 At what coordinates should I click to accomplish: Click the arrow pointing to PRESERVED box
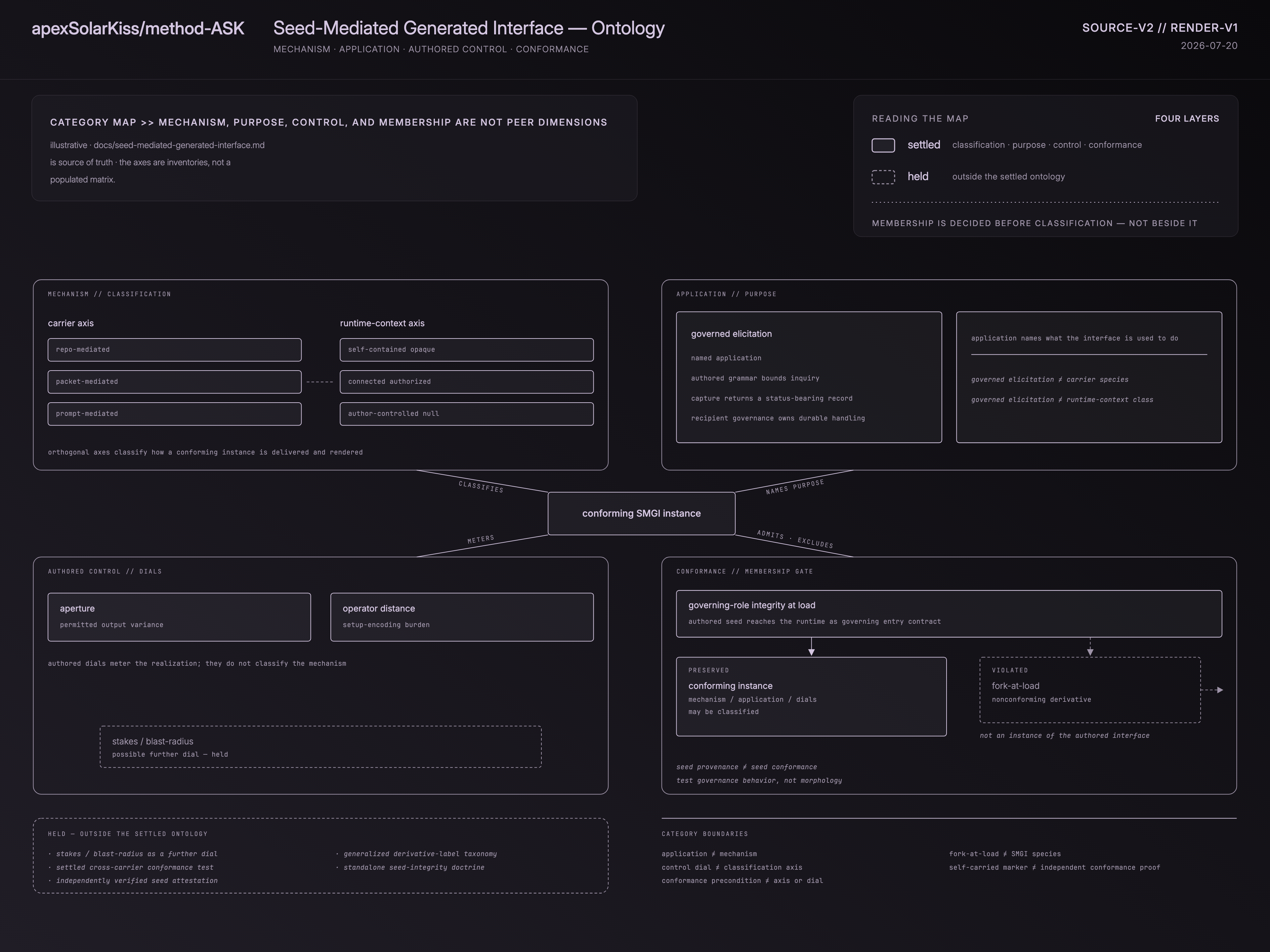click(811, 647)
